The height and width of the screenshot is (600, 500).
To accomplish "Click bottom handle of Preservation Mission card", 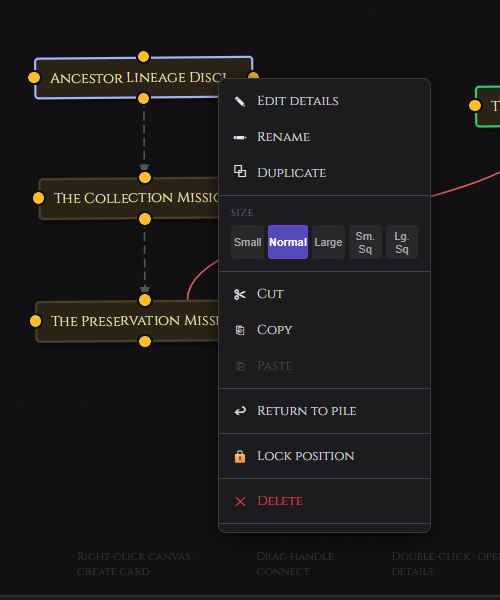I will tap(145, 341).
